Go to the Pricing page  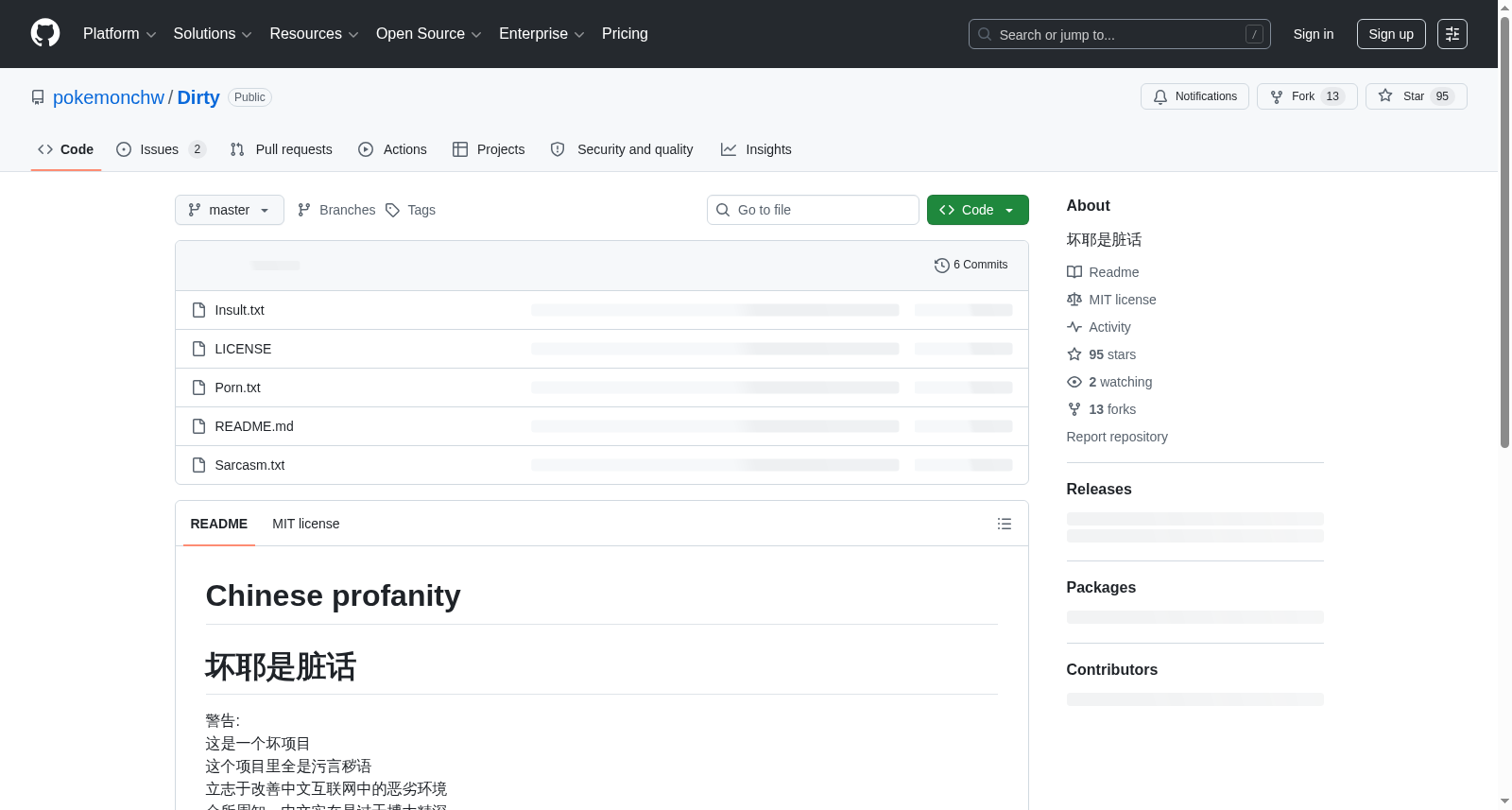(625, 34)
